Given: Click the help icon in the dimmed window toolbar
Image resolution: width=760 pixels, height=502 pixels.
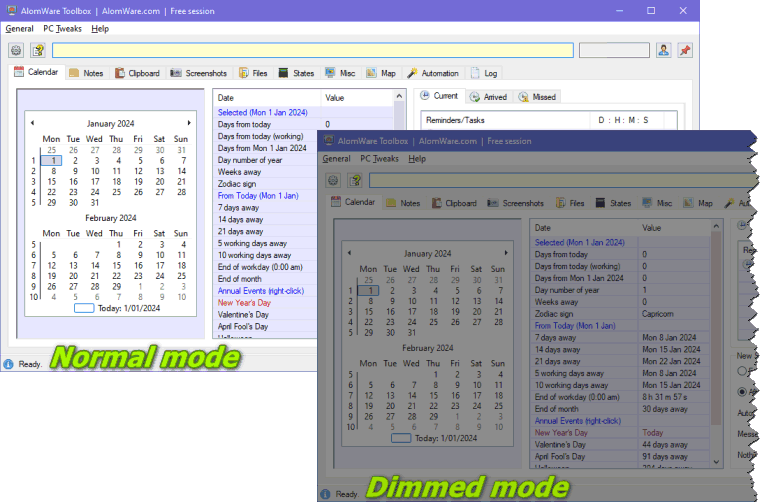Looking at the screenshot, I should (354, 180).
